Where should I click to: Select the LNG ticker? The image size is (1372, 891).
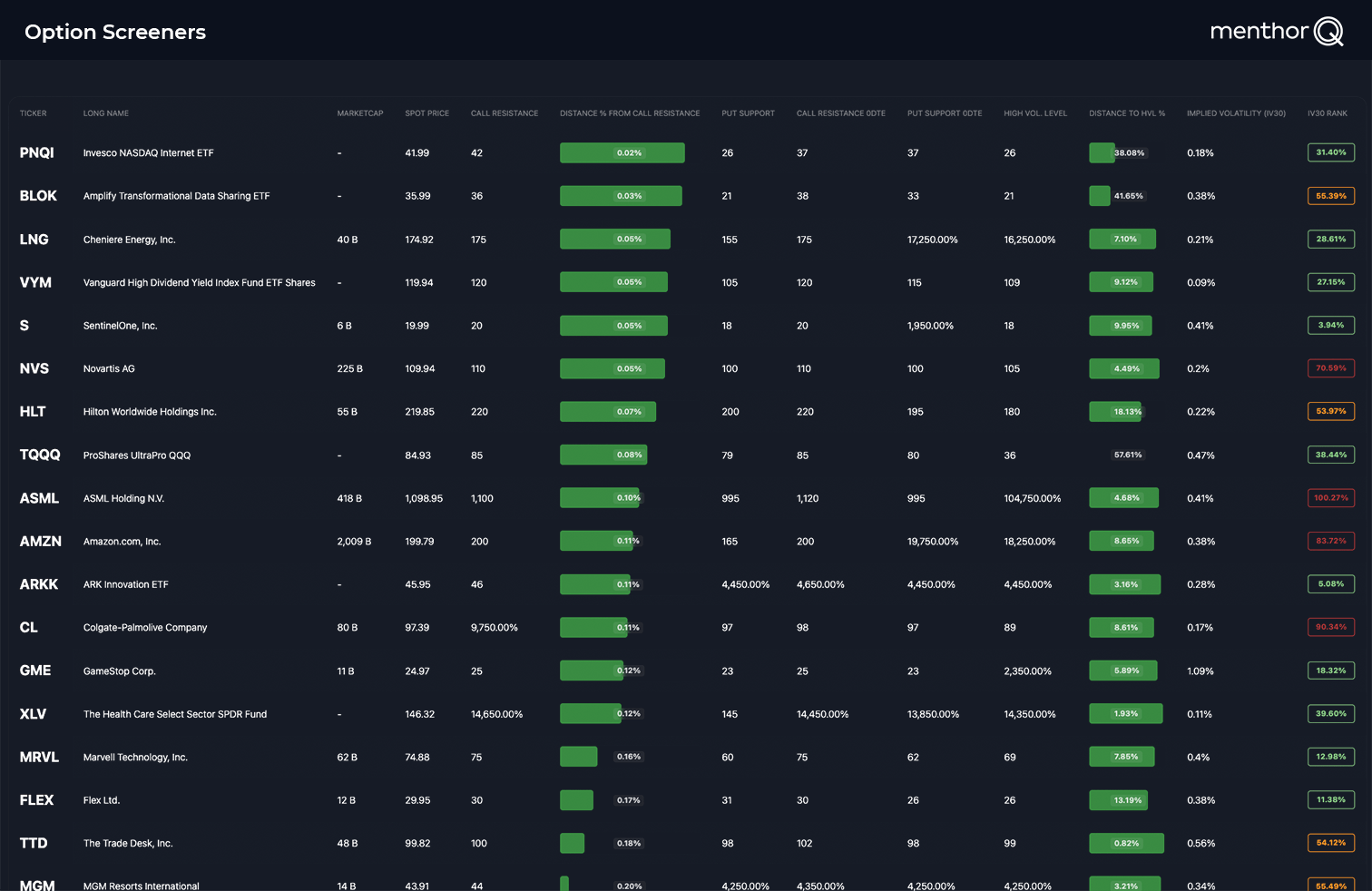(34, 240)
